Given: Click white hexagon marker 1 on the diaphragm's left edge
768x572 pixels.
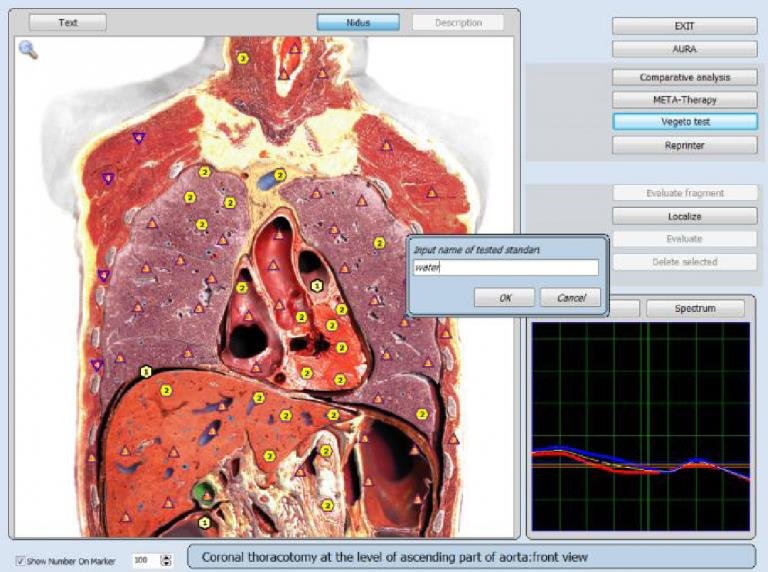Looking at the screenshot, I should pos(145,371).
